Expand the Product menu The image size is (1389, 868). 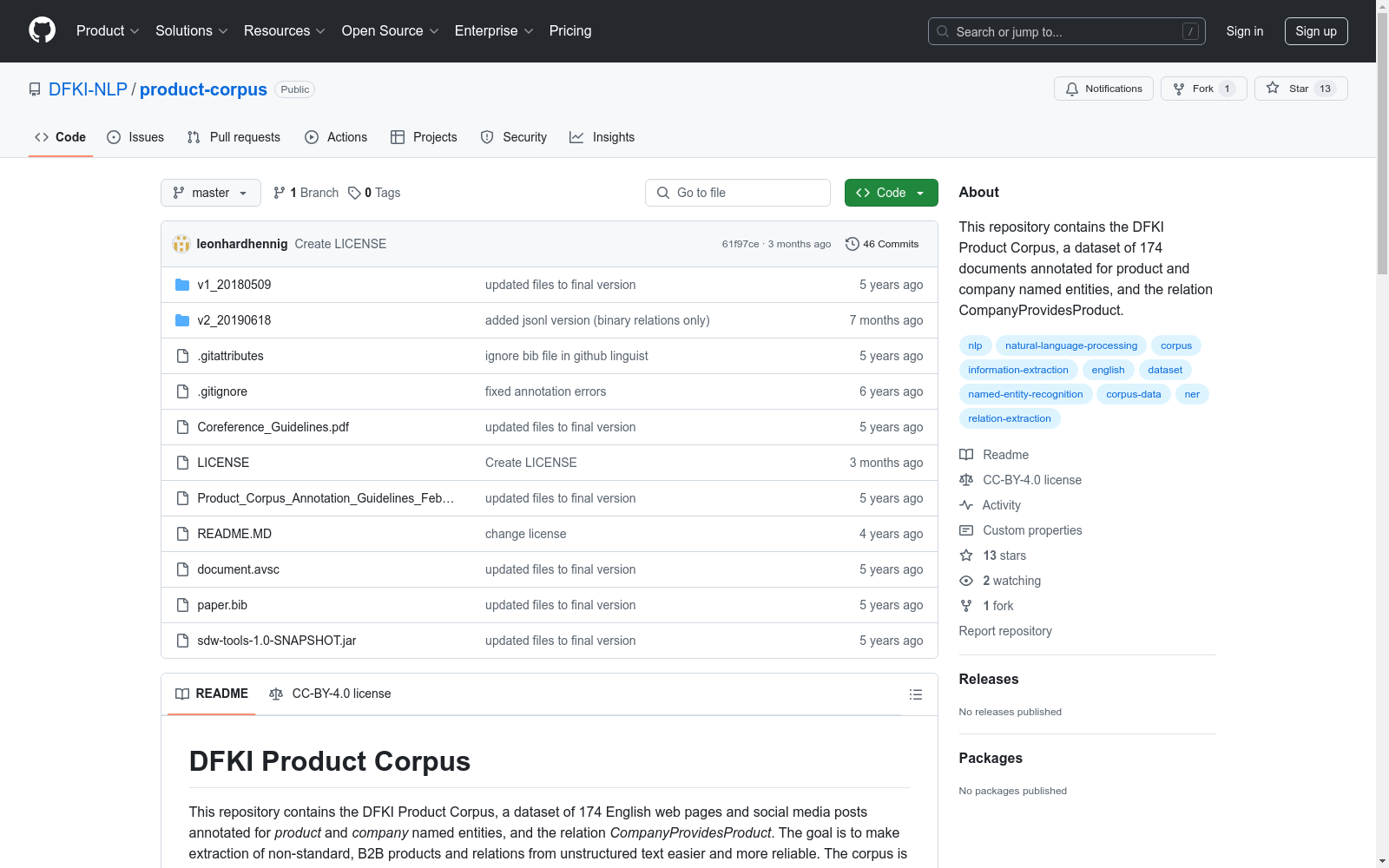(108, 30)
